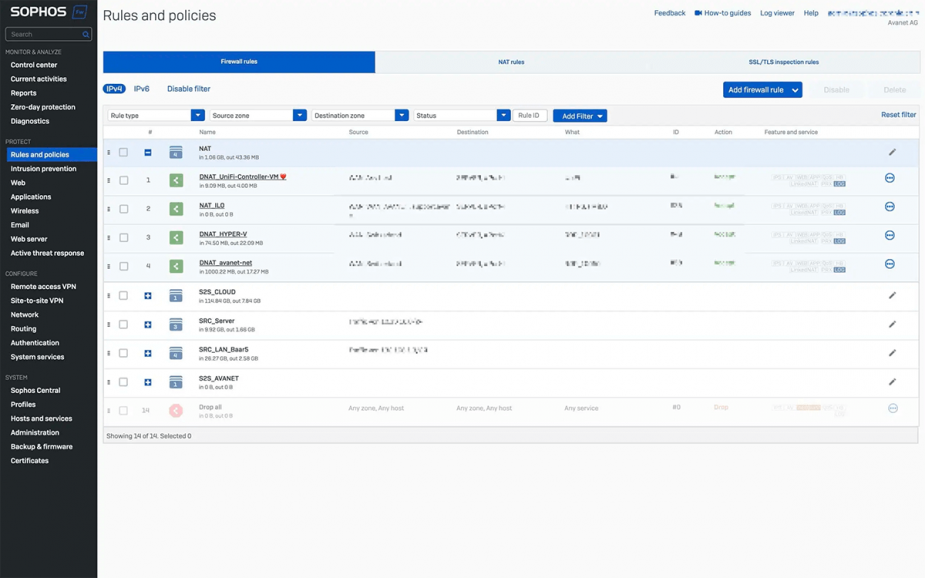Image resolution: width=925 pixels, height=578 pixels.
Task: Check the box next to NAT_ILO rule
Action: [x=124, y=209]
